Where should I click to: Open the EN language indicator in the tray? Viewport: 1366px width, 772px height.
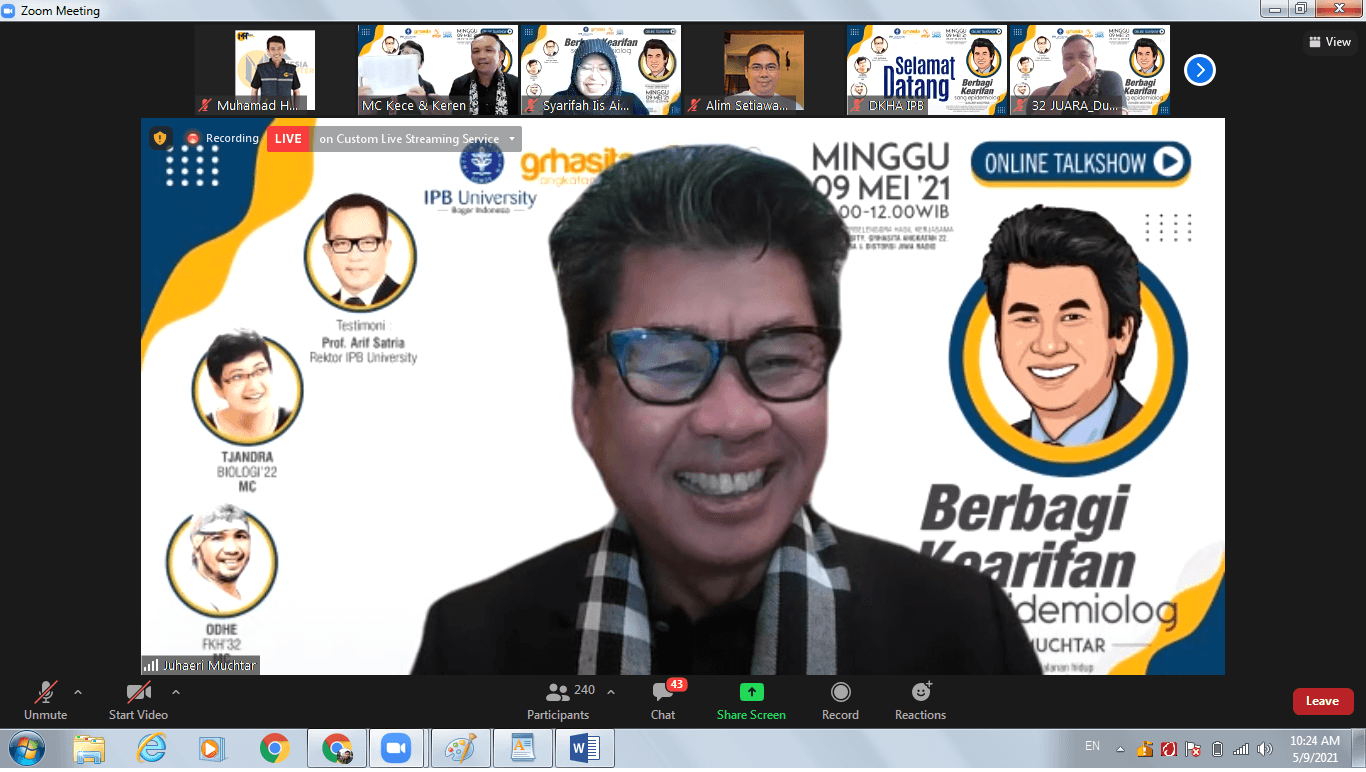click(x=1092, y=747)
